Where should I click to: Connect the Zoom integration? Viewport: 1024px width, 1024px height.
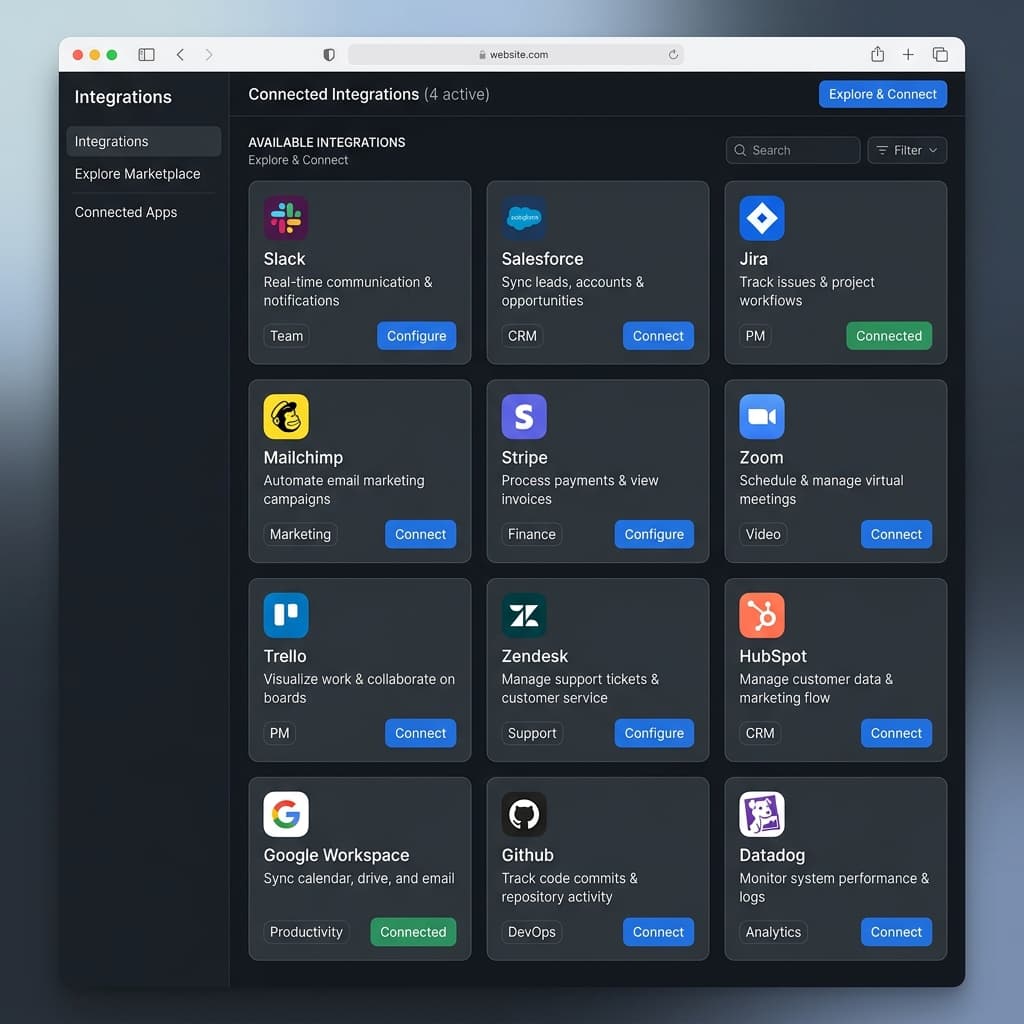coord(896,534)
